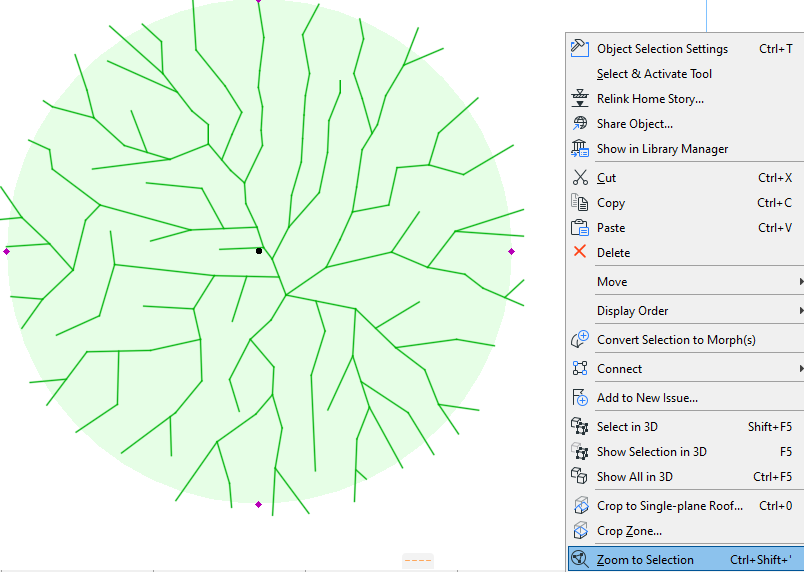Click the black center point of tree
The image size is (804, 572).
[x=259, y=251]
